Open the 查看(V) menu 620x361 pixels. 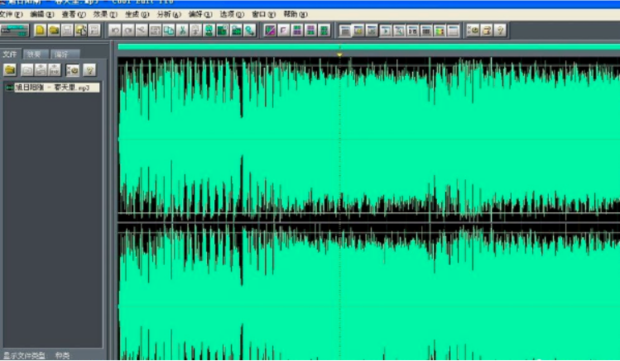(74, 14)
